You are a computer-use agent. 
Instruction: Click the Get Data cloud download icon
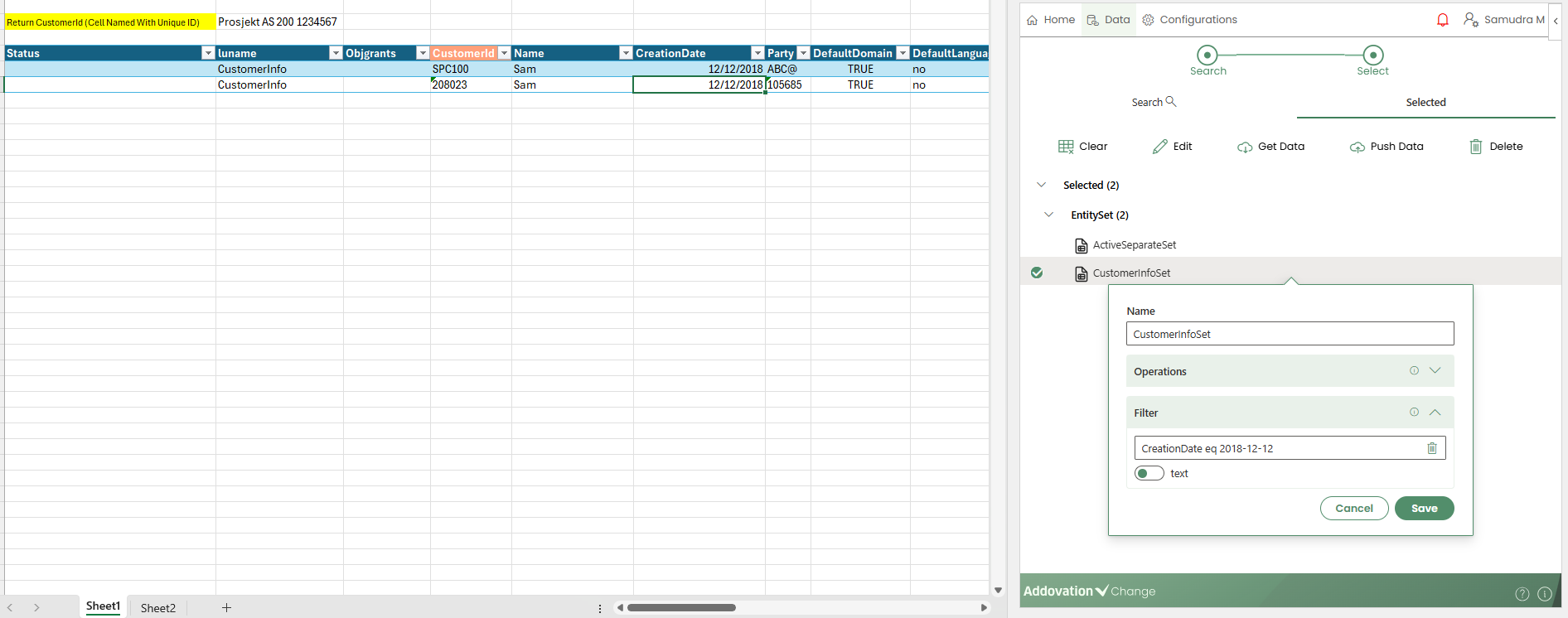pos(1245,147)
